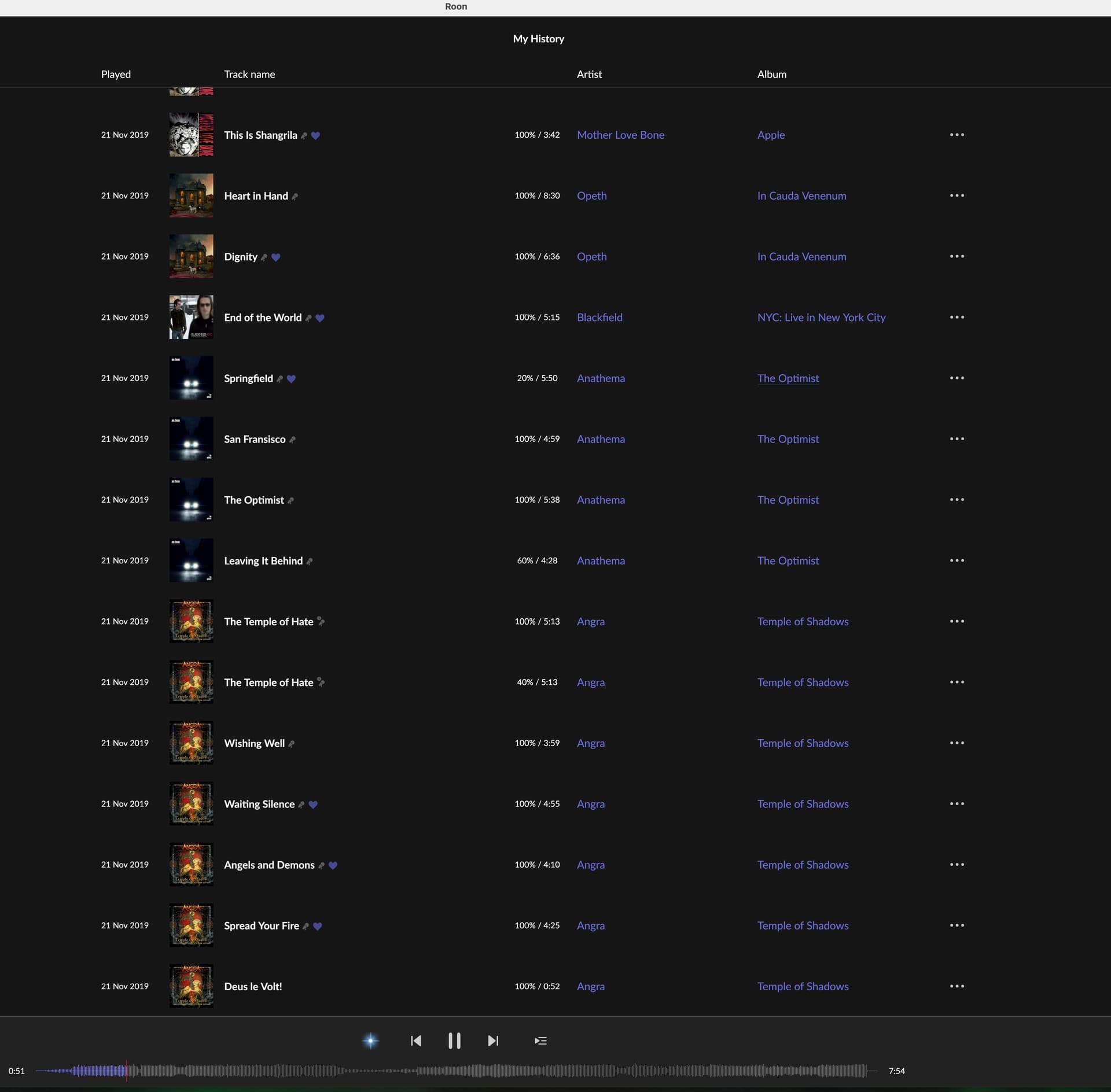Viewport: 1111px width, 1092px height.
Task: Open Opeth artist link in Heart in Hand row
Action: [x=591, y=195]
